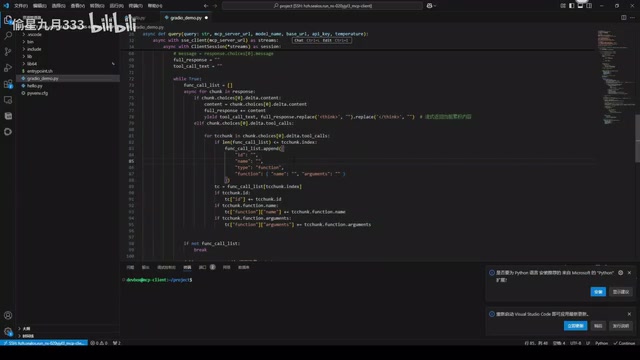Click the Later button in the update notification

point(598,326)
